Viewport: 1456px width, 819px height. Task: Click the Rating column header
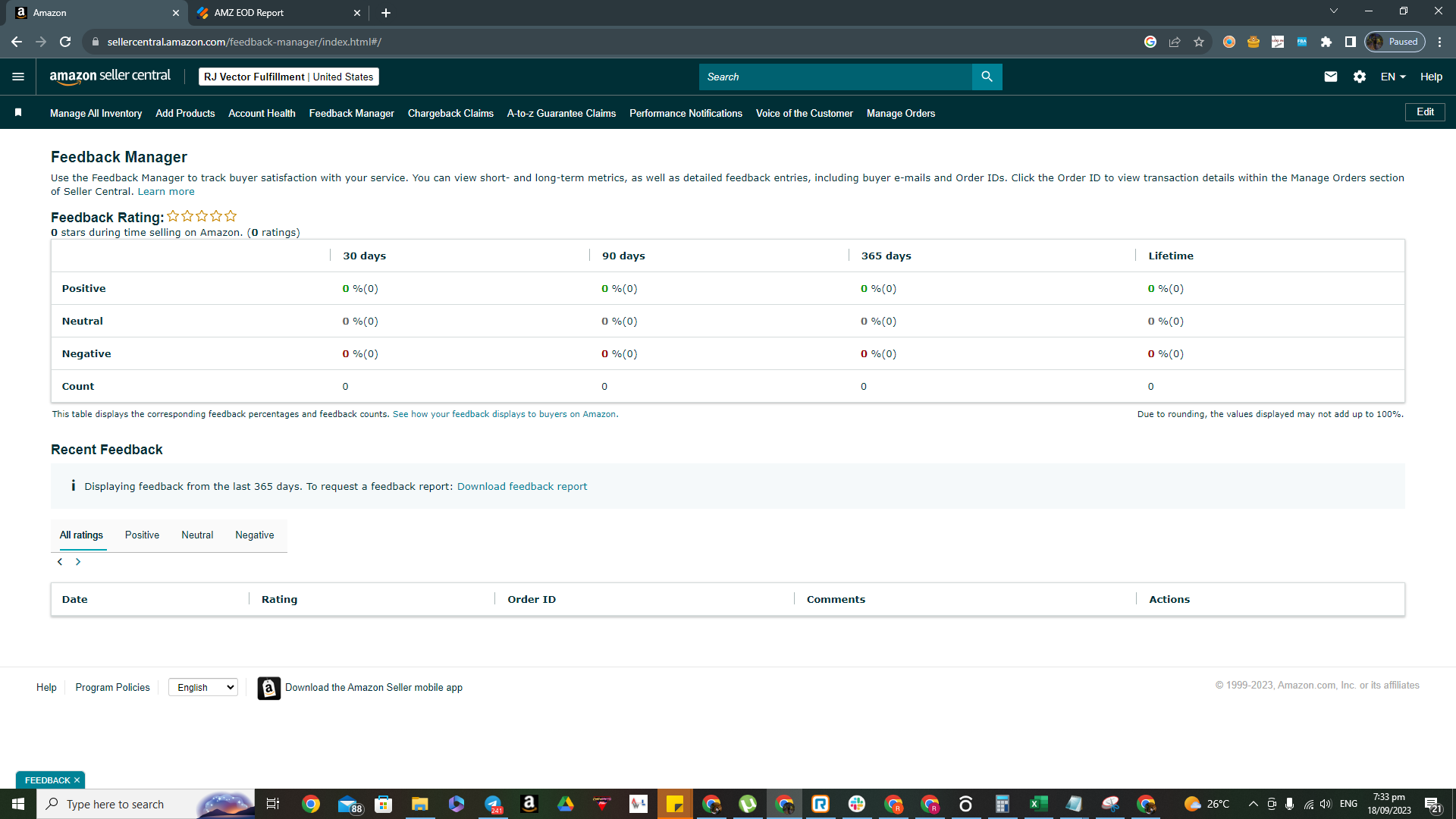pyautogui.click(x=279, y=600)
